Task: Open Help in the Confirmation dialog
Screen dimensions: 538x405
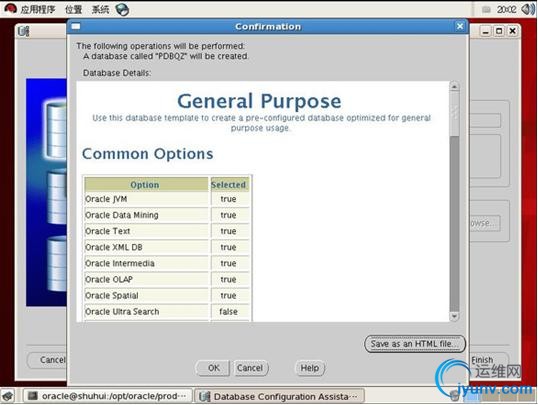Action: (x=310, y=368)
